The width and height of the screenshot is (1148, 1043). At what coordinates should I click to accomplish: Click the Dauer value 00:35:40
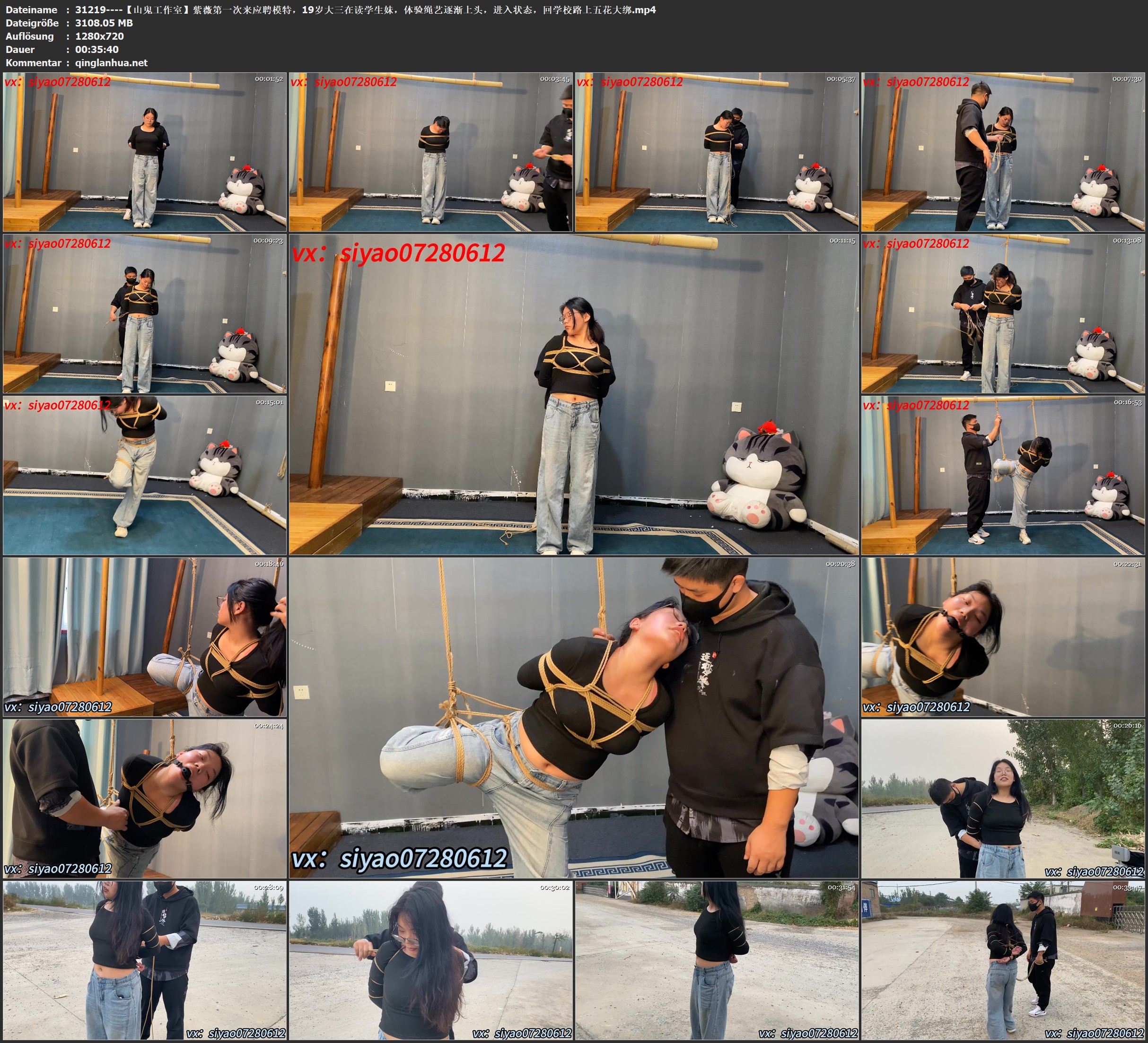pyautogui.click(x=97, y=50)
